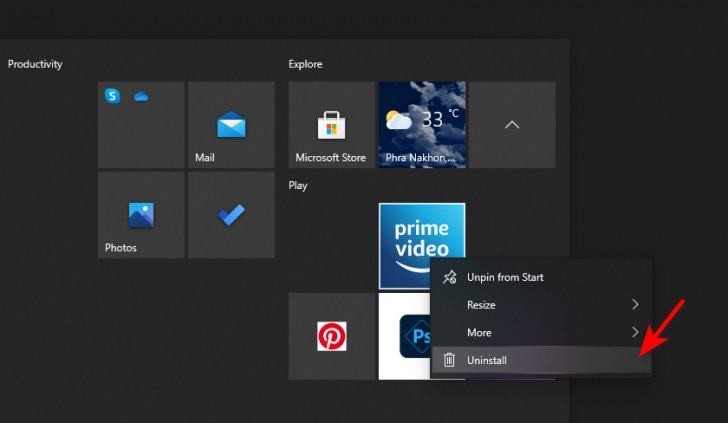Click the unpin icon beside Unpin from Start
Viewport: 728px width, 423px height.
449,277
